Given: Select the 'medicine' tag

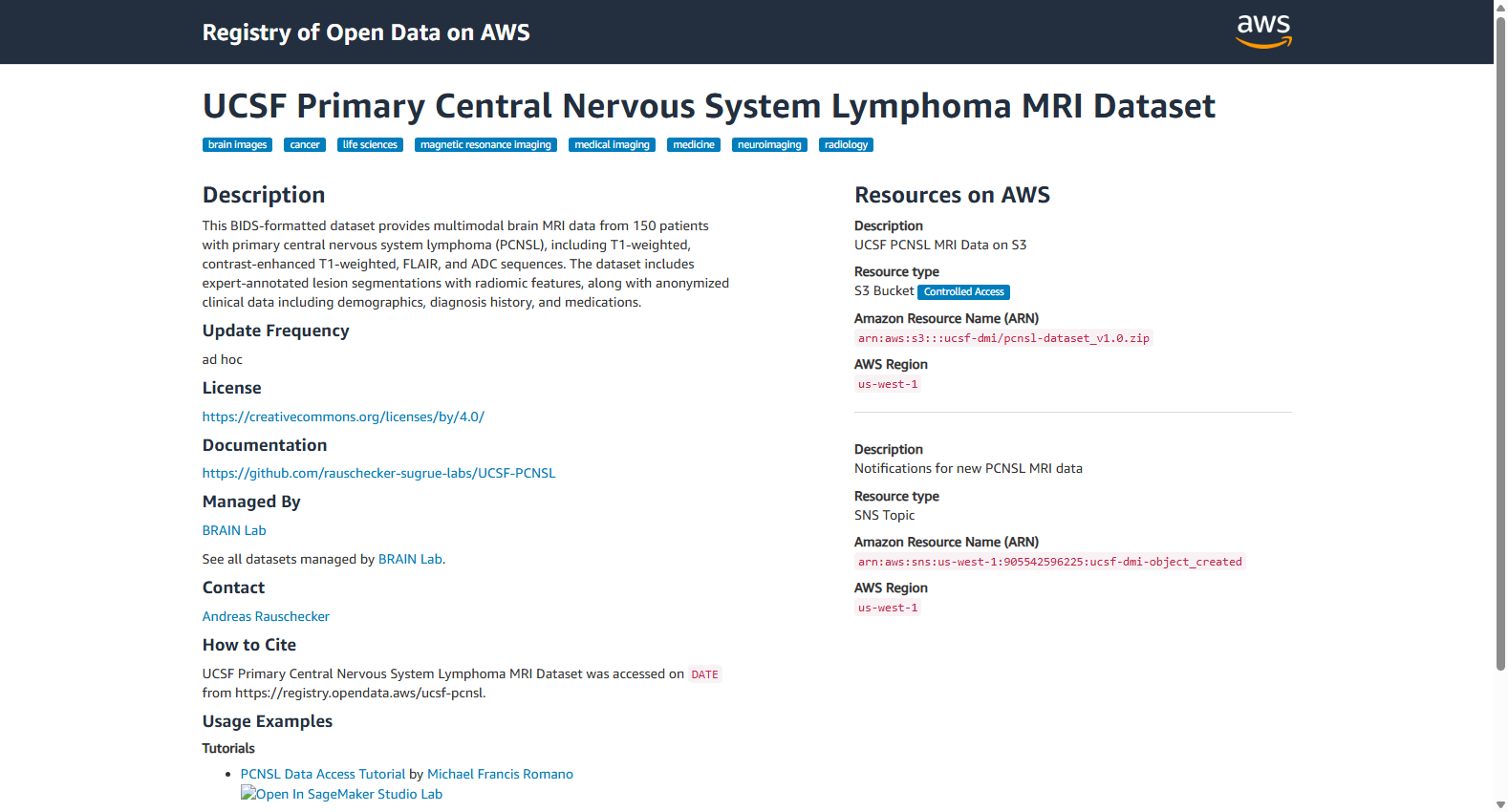Looking at the screenshot, I should tap(694, 145).
